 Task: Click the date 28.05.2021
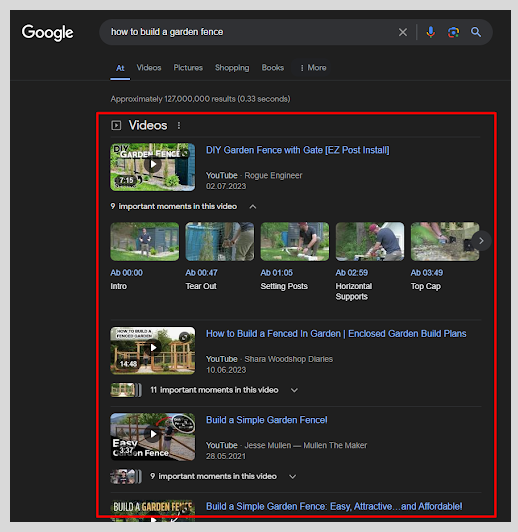(x=226, y=456)
